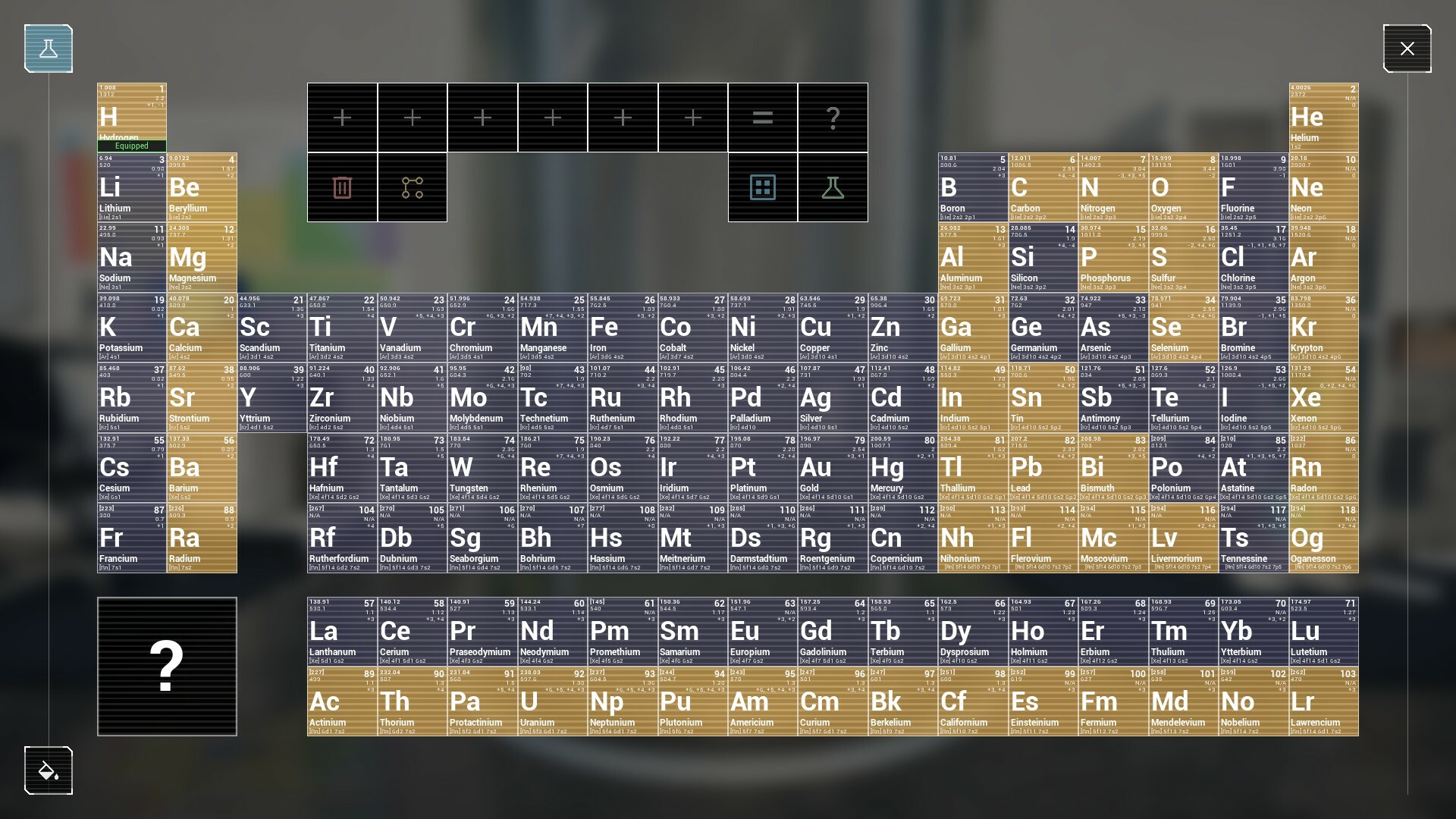The image size is (1456, 819).
Task: Click the molecule bond structure icon
Action: tap(412, 187)
